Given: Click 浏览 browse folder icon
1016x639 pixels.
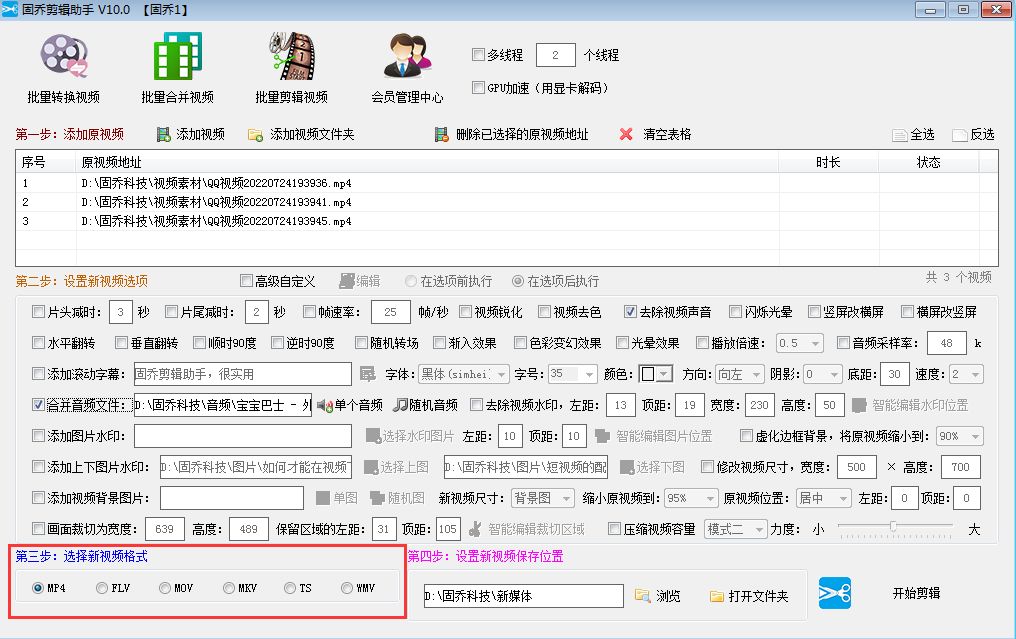Looking at the screenshot, I should 642,596.
